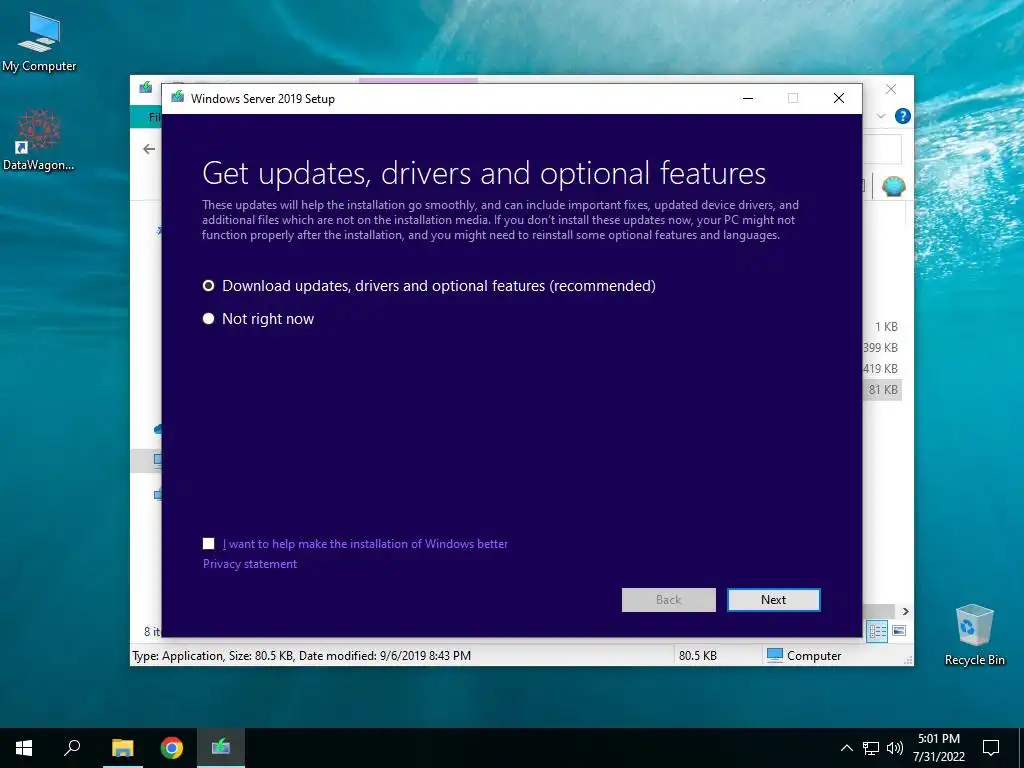Click Computer in Explorer status bar
This screenshot has width=1024, height=768.
click(804, 656)
